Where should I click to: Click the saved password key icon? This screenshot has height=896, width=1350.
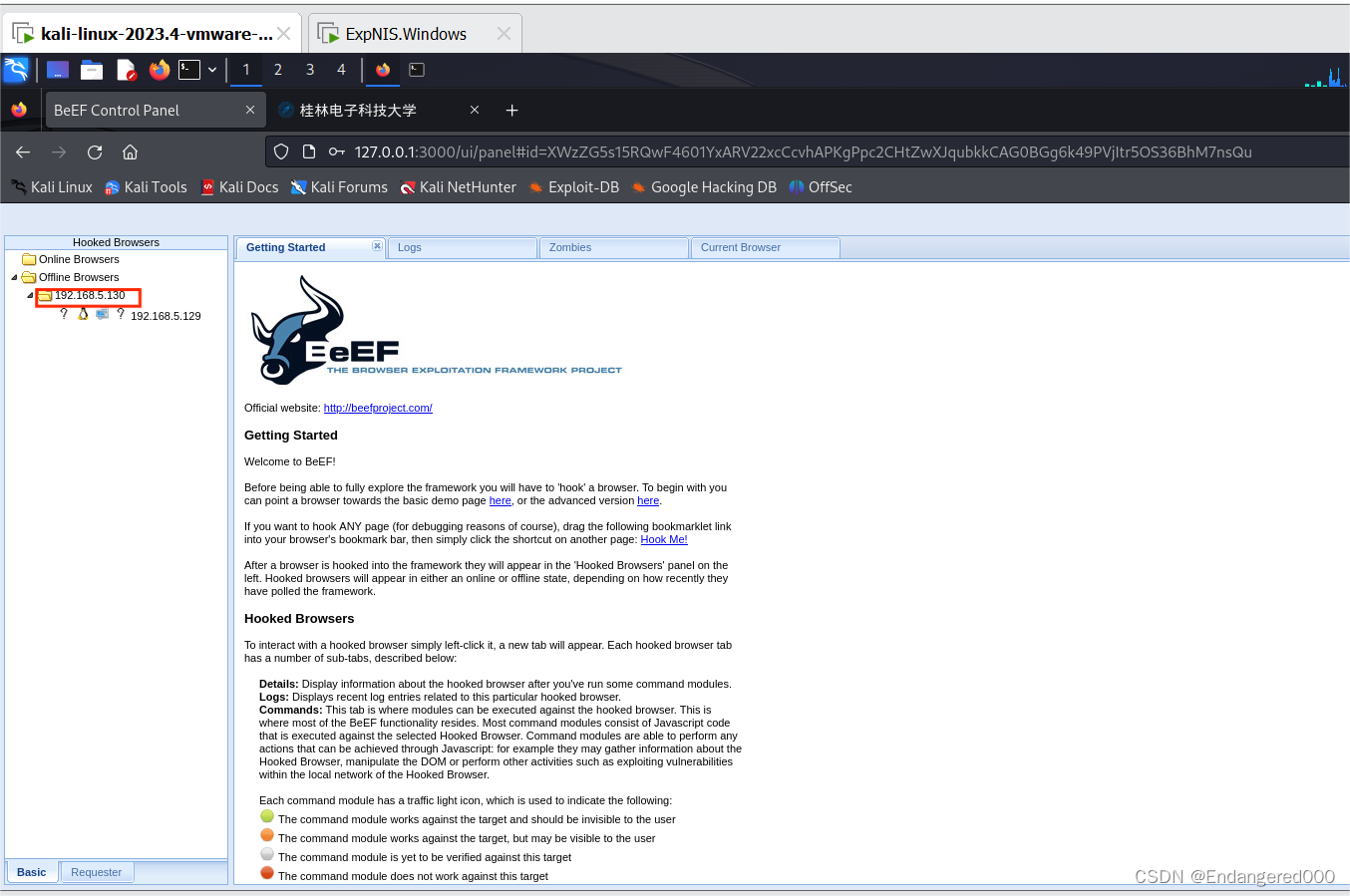point(337,151)
